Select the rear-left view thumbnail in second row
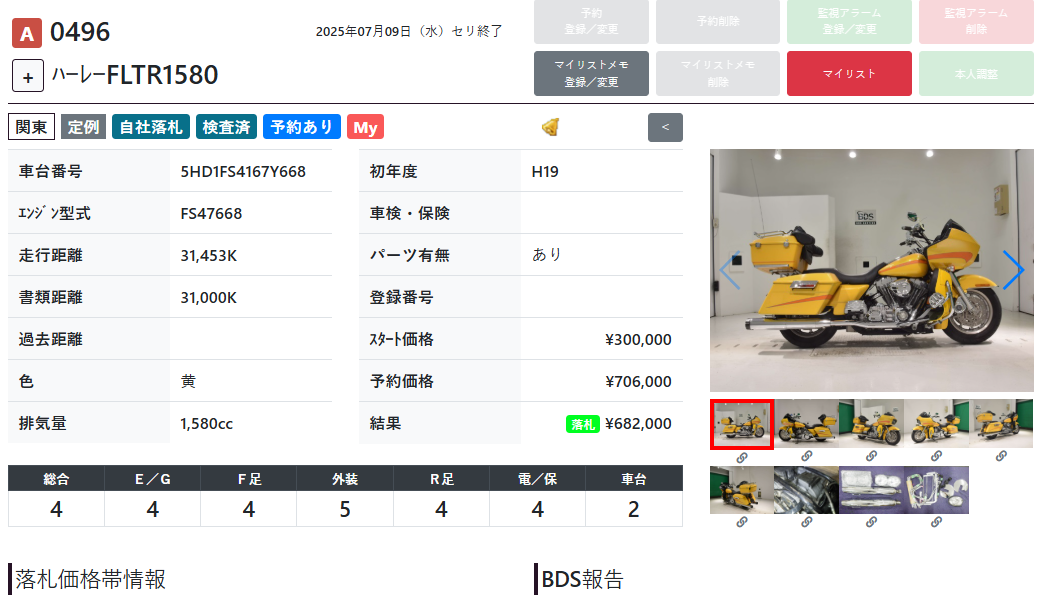1049x603 pixels. click(742, 490)
